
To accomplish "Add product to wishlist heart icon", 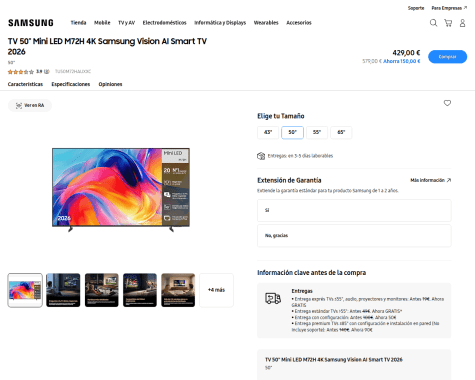I will [447, 103].
